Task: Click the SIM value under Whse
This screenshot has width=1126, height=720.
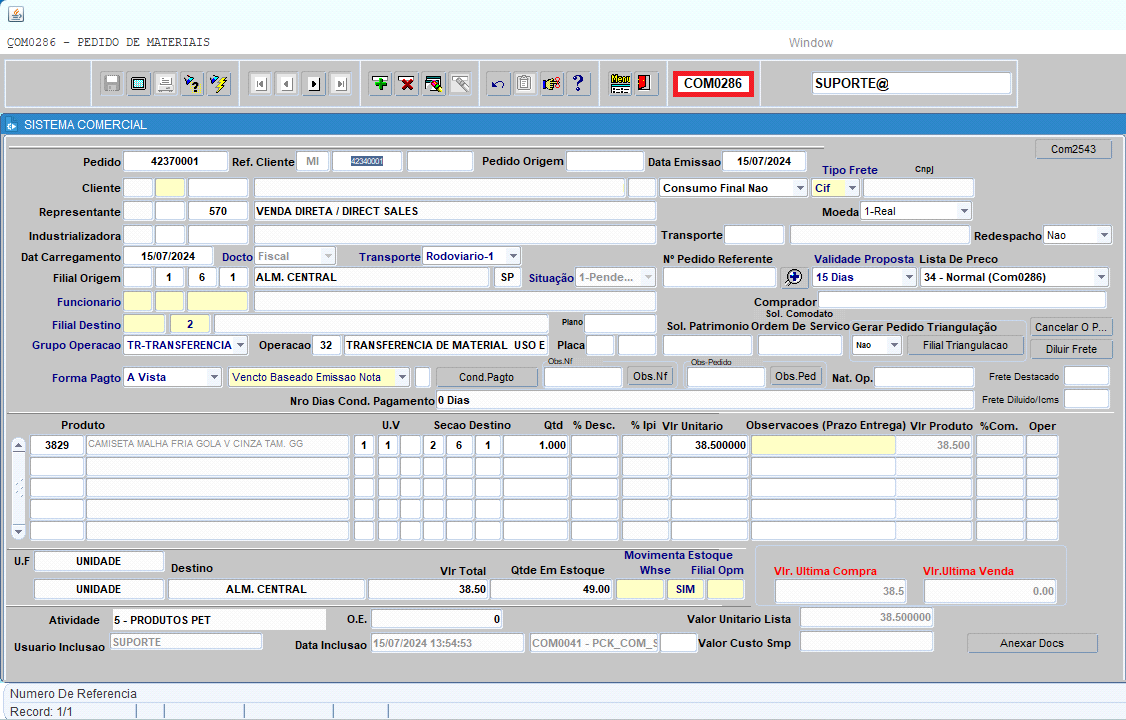Action: [686, 589]
